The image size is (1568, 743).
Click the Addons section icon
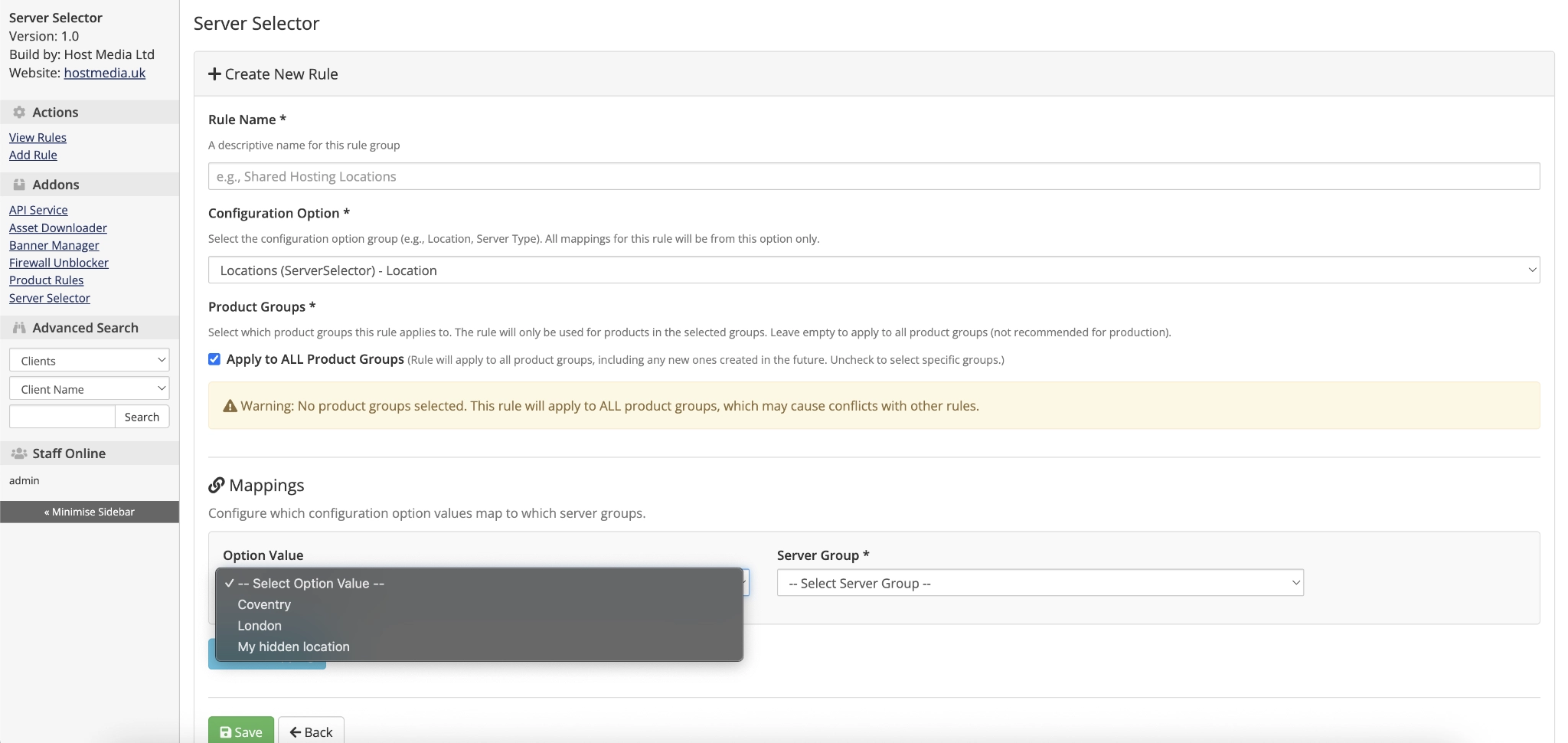(x=18, y=185)
